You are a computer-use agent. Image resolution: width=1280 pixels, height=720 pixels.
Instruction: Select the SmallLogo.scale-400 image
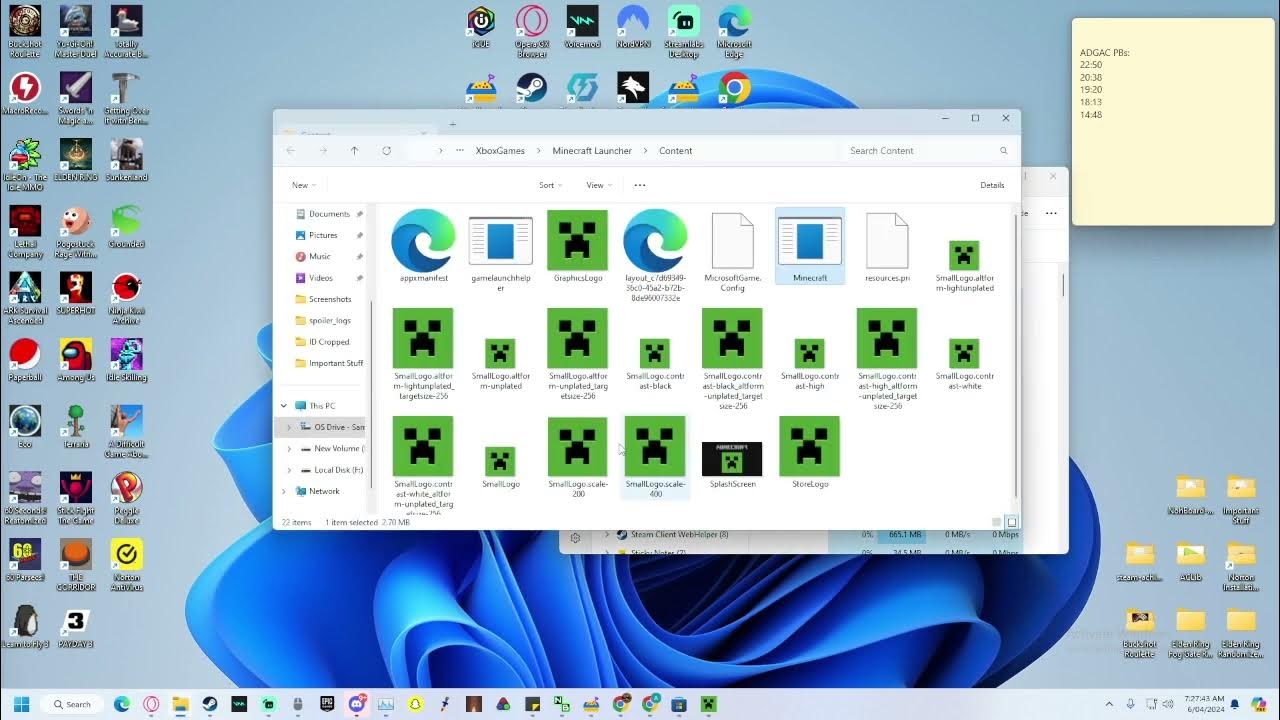coord(655,457)
